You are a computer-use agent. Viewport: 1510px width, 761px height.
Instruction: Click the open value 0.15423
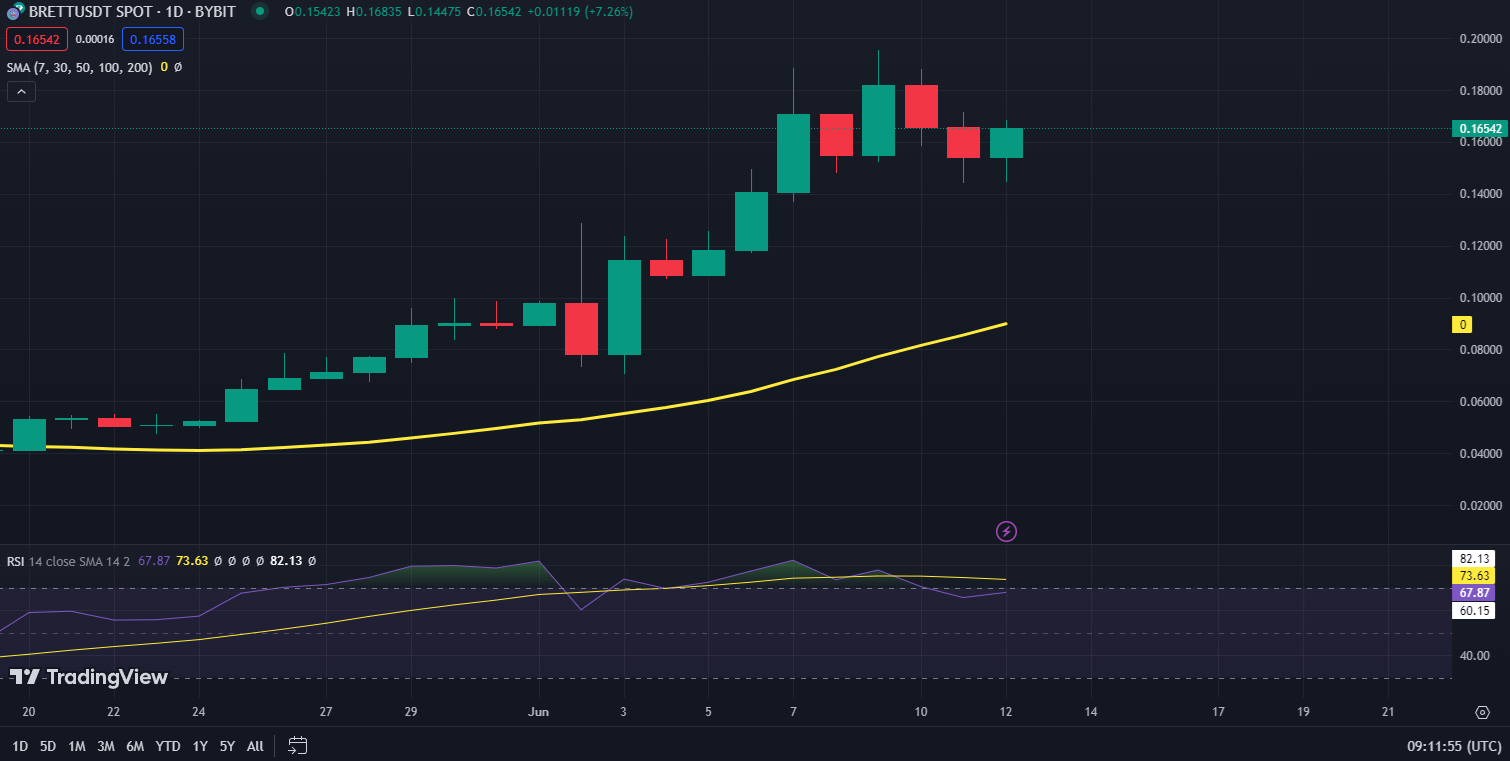point(318,12)
